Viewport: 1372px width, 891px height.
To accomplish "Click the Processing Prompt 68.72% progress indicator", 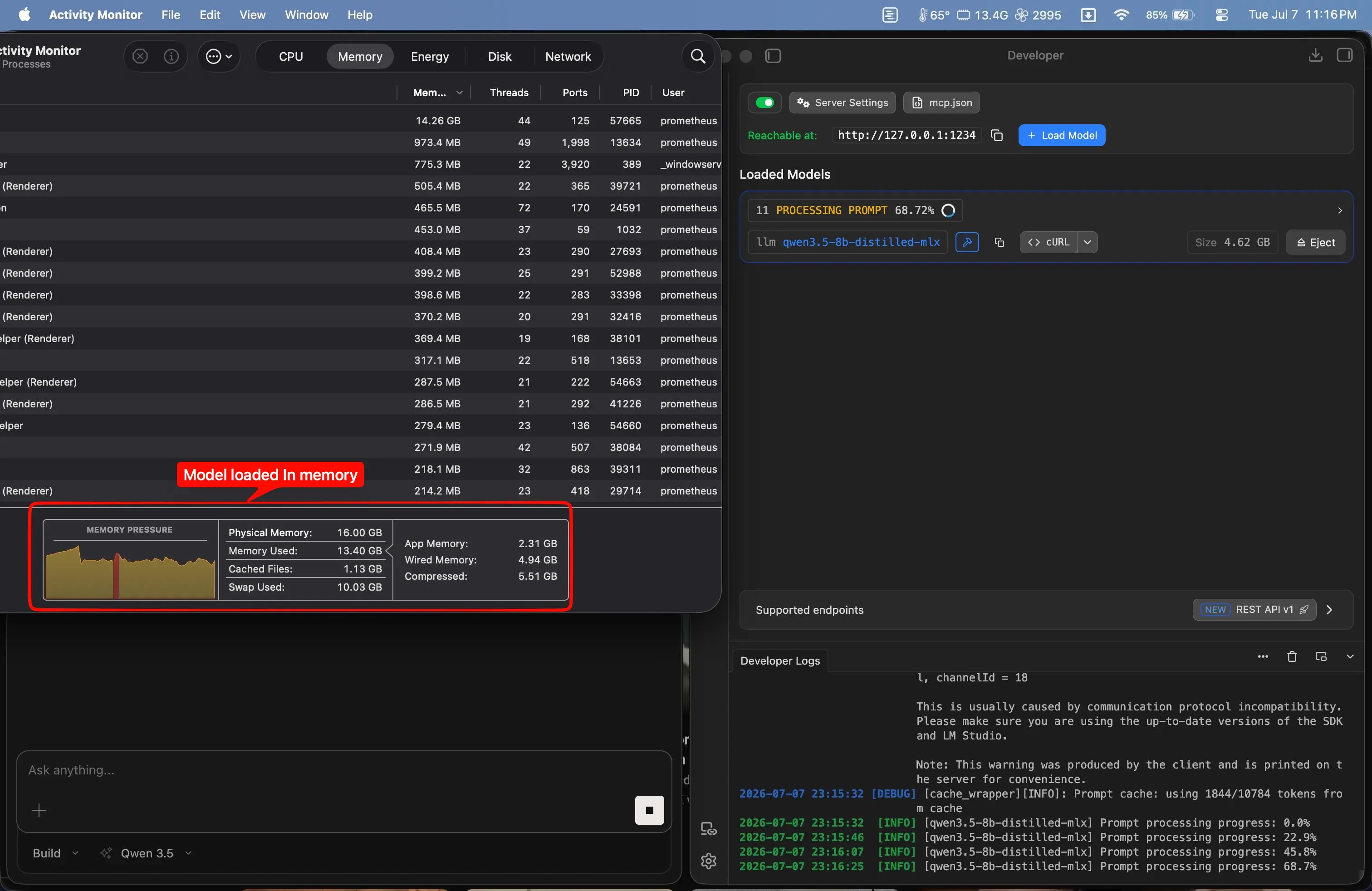I will (855, 211).
